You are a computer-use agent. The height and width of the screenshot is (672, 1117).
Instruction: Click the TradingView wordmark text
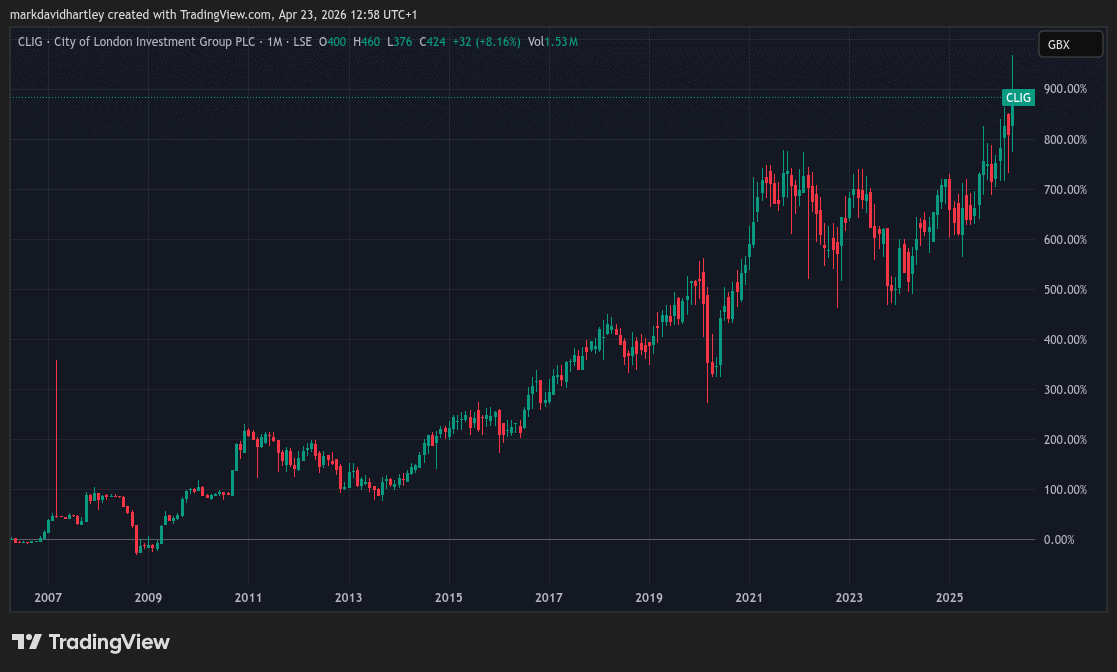tap(110, 641)
